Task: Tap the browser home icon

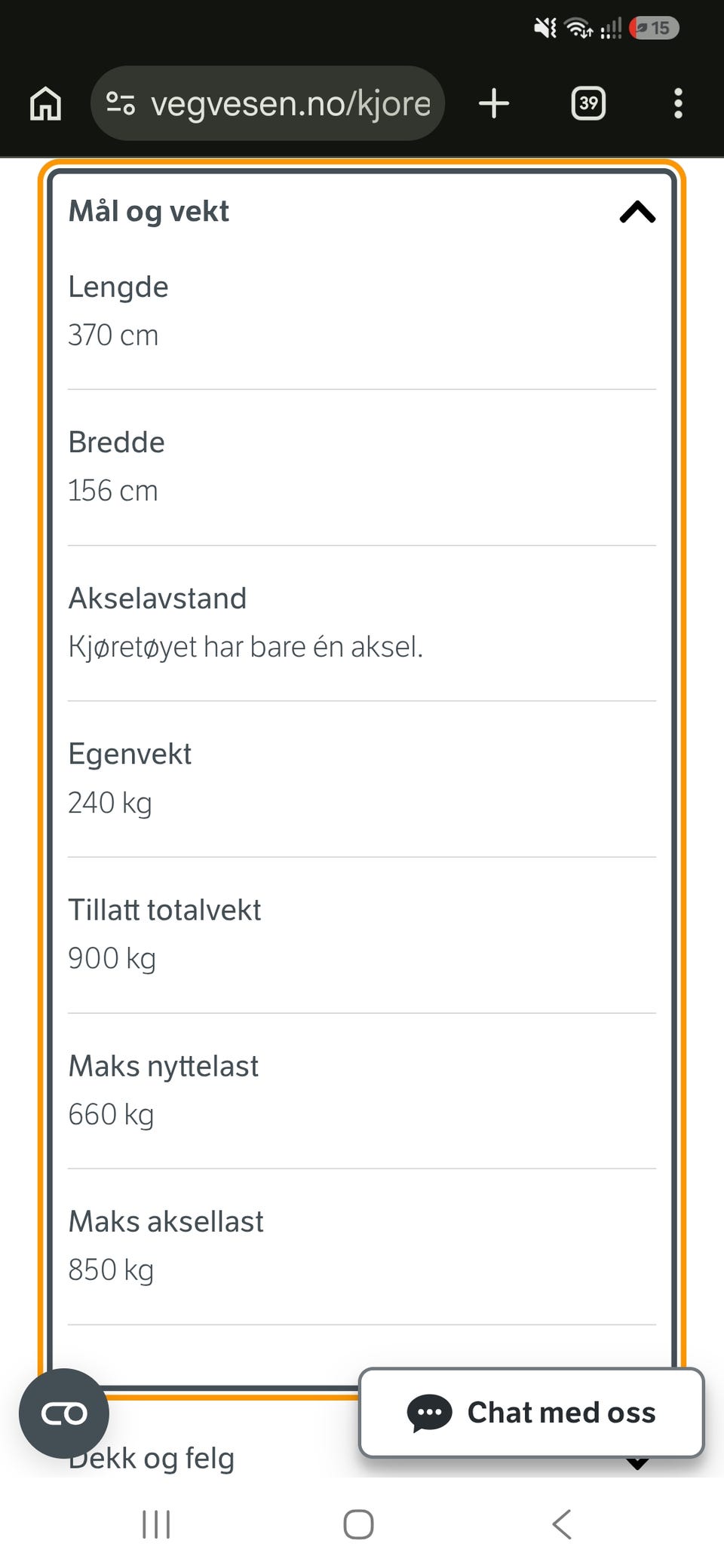Action: point(45,103)
